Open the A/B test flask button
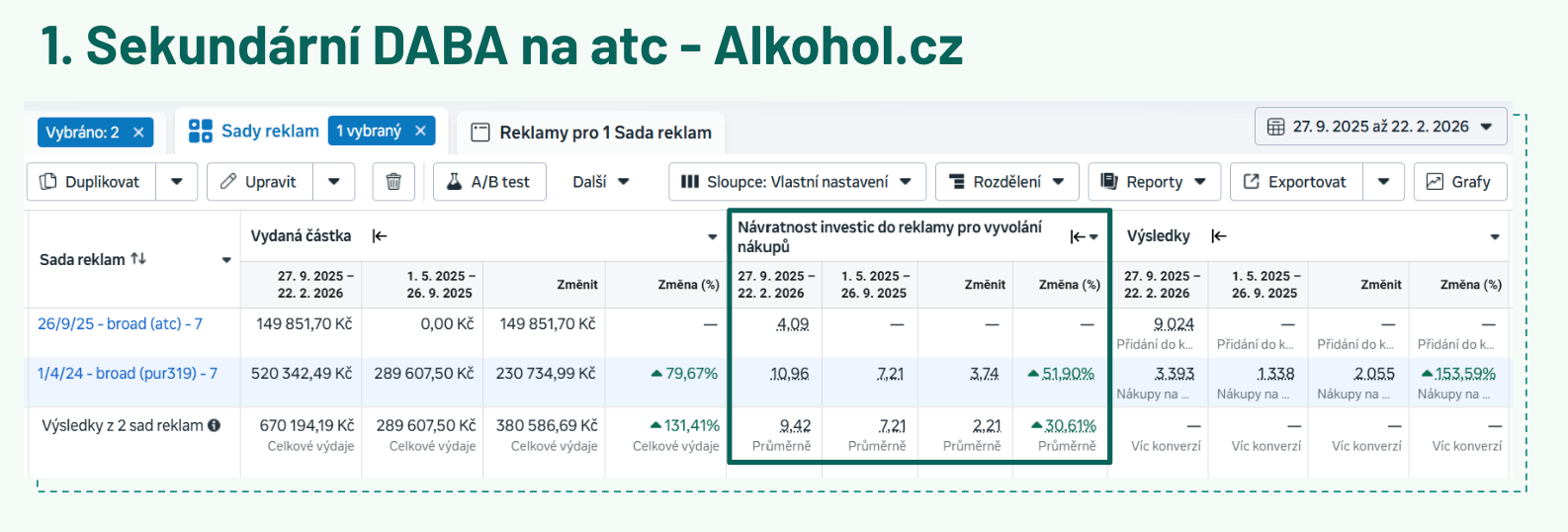1568x532 pixels. pos(489,182)
